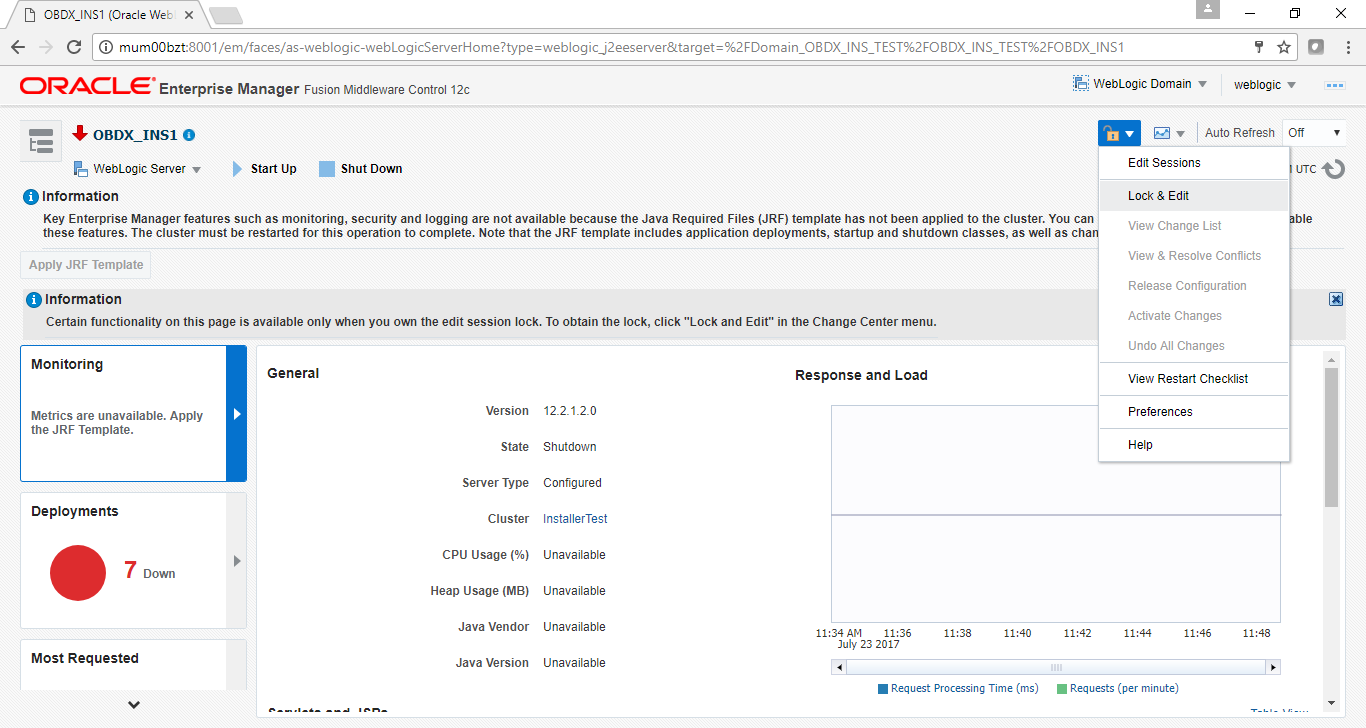Click browser back arrow
This screenshot has height=728, width=1366.
tap(17, 47)
